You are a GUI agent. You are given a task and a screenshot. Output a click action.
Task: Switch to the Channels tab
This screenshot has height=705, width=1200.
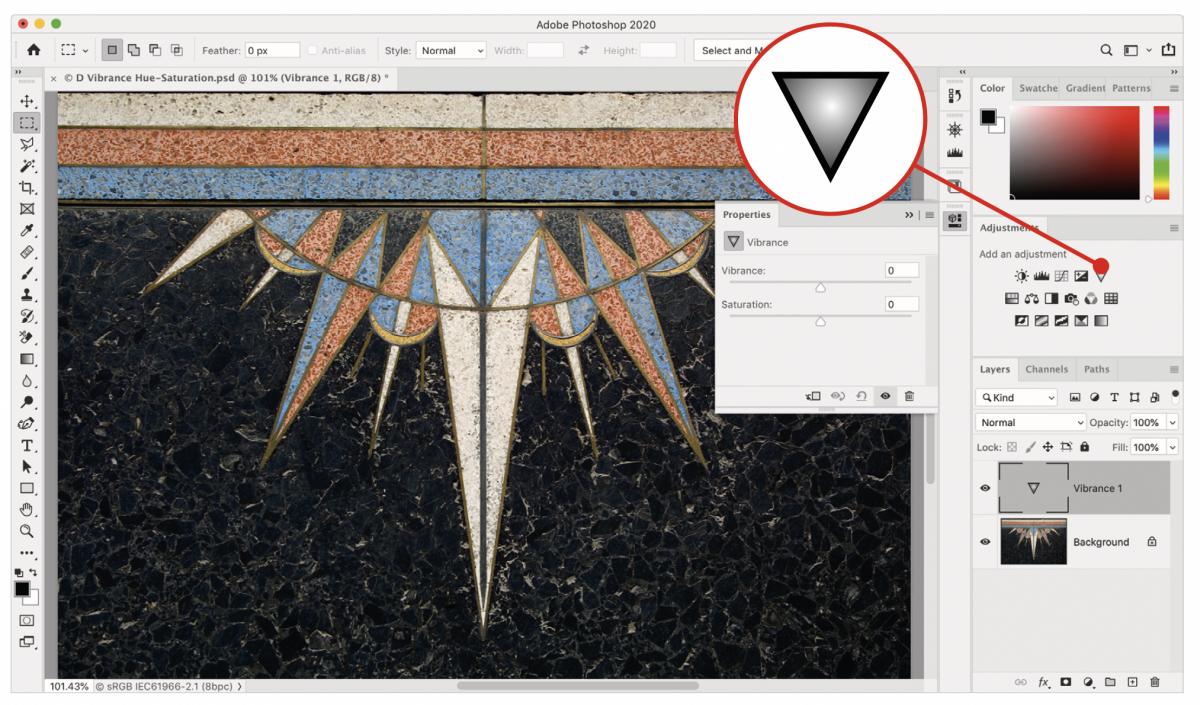coord(1047,369)
